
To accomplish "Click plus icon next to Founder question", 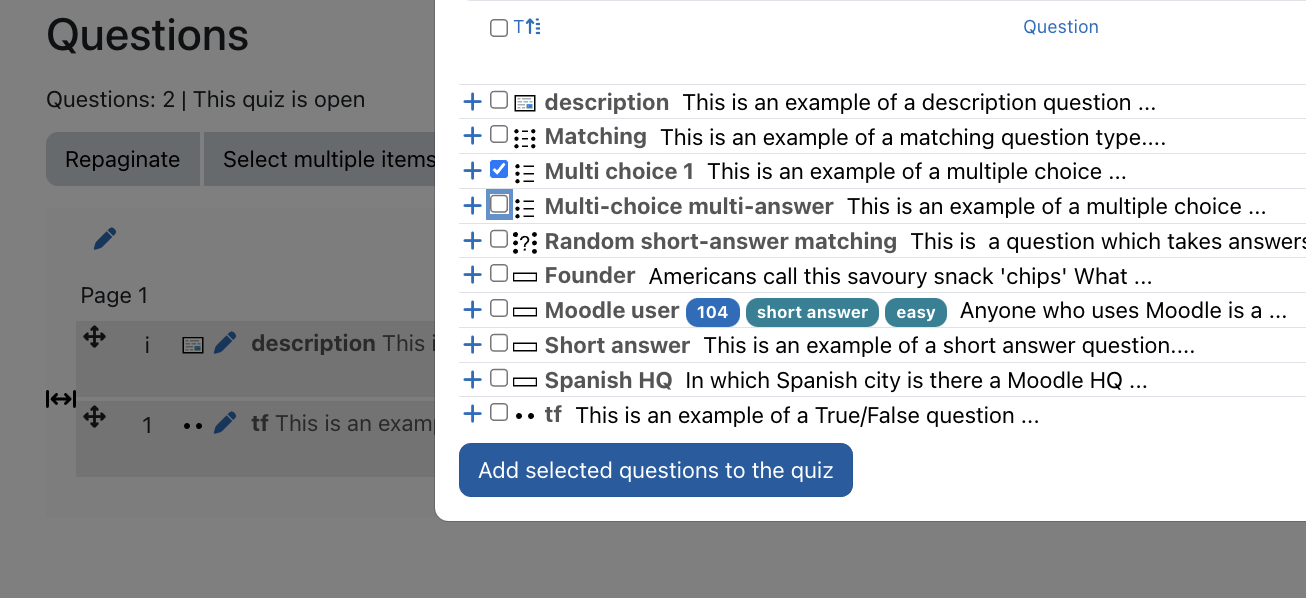I will 472,275.
